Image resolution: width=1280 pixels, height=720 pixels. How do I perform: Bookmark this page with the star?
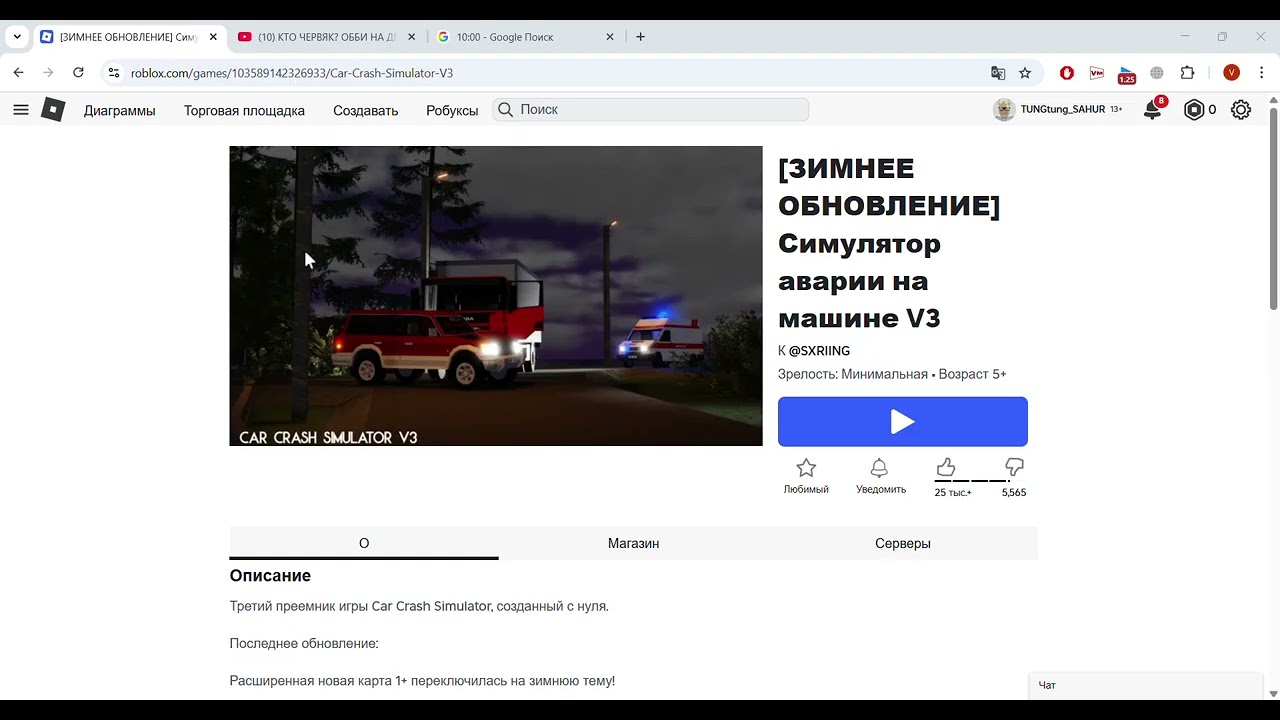pyautogui.click(x=1025, y=73)
